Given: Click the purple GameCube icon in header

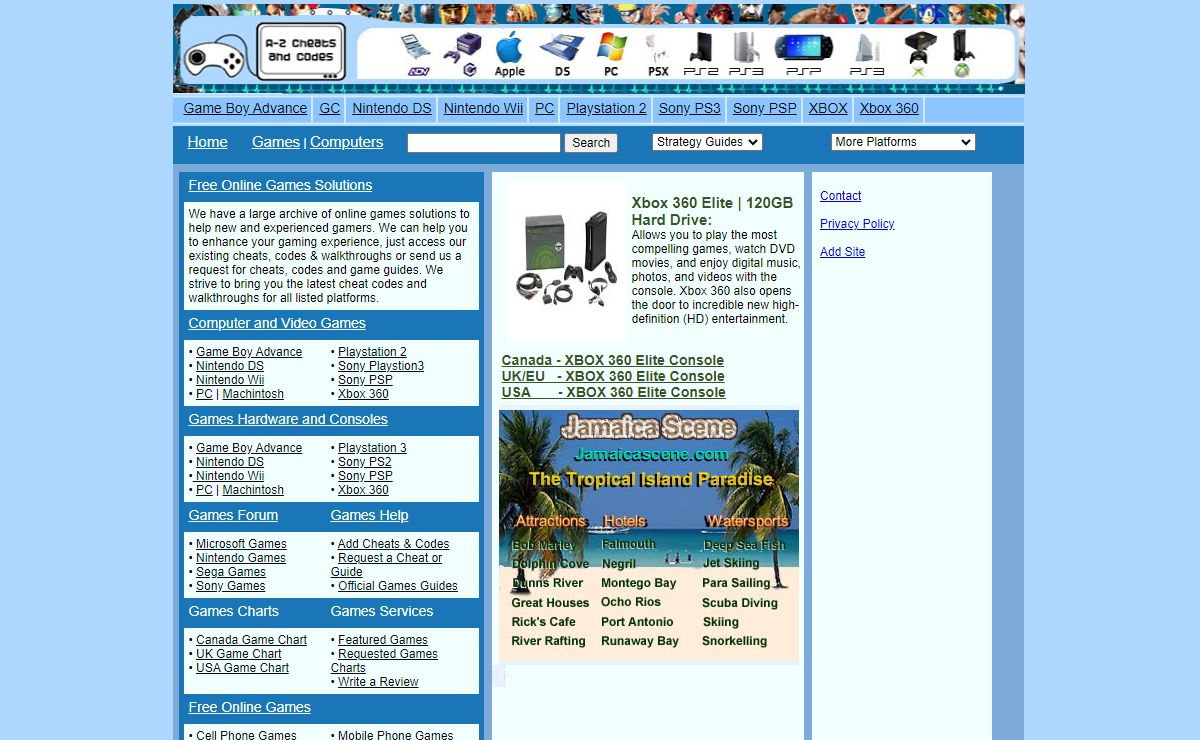Looking at the screenshot, I should tap(462, 54).
